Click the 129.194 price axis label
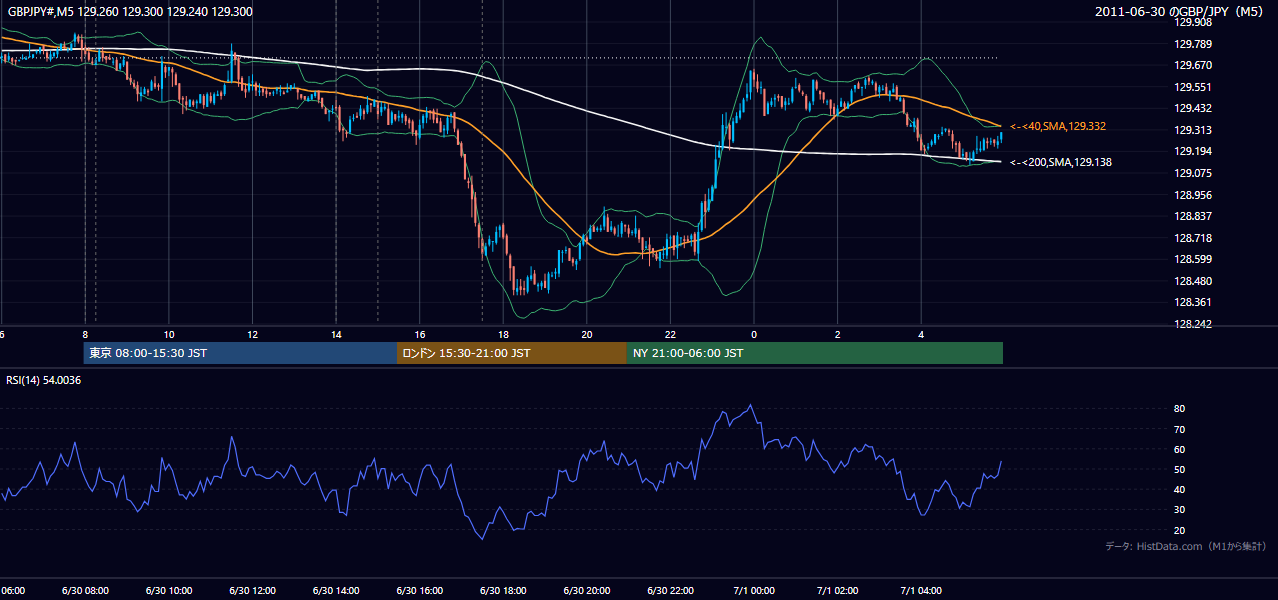Viewport: 1278px width, 600px height. [x=1193, y=151]
